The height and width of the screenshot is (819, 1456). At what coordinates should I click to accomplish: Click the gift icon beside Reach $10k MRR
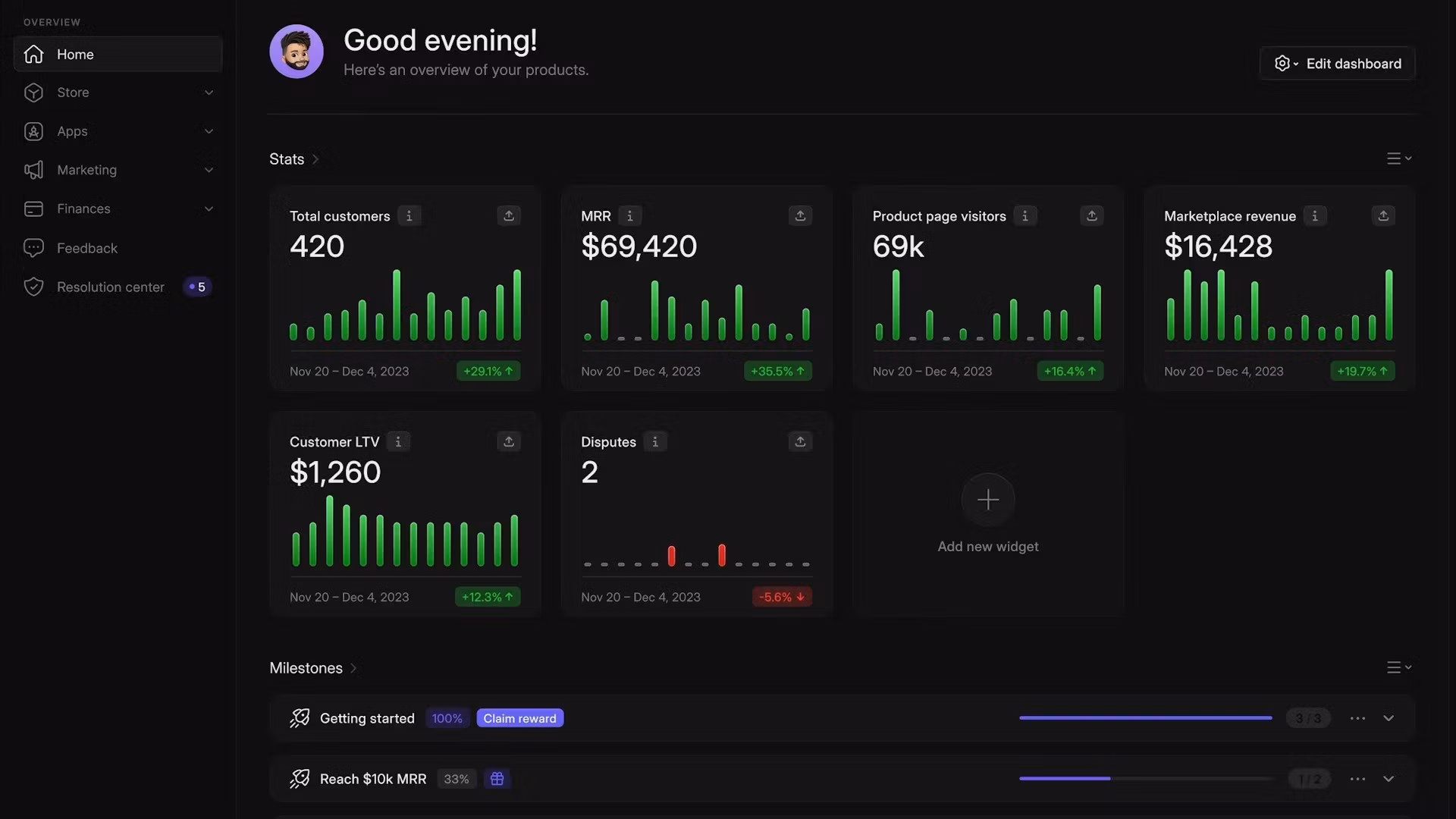coord(497,779)
